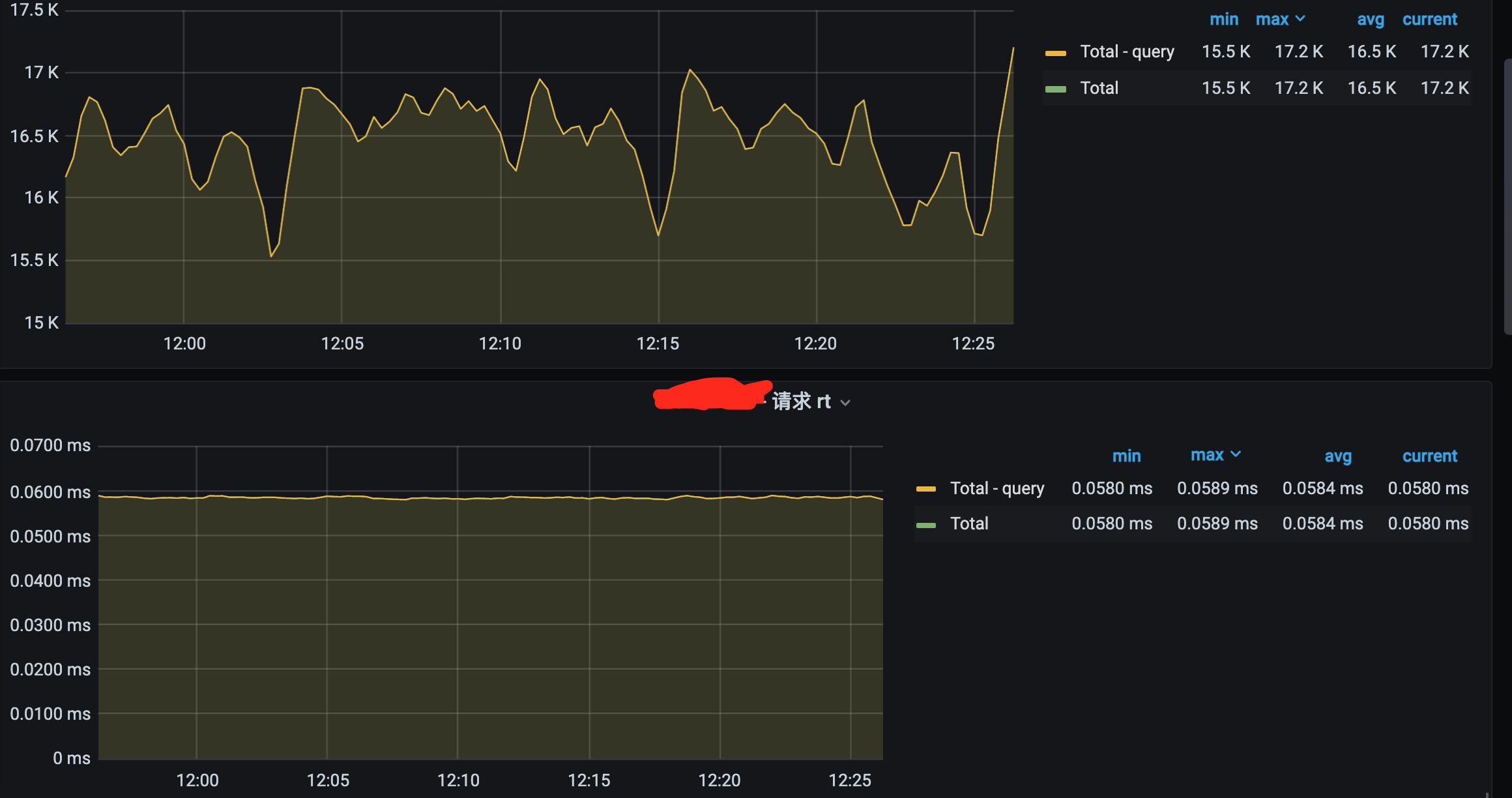Click 16.5 K avg value of top Total - query

1372,52
